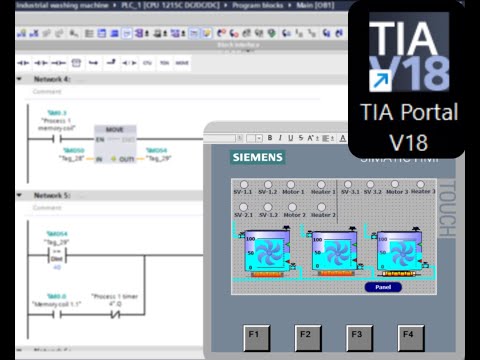Collapse Network 4 with its triangle
Screen dimensions: 480x360
(20, 79)
